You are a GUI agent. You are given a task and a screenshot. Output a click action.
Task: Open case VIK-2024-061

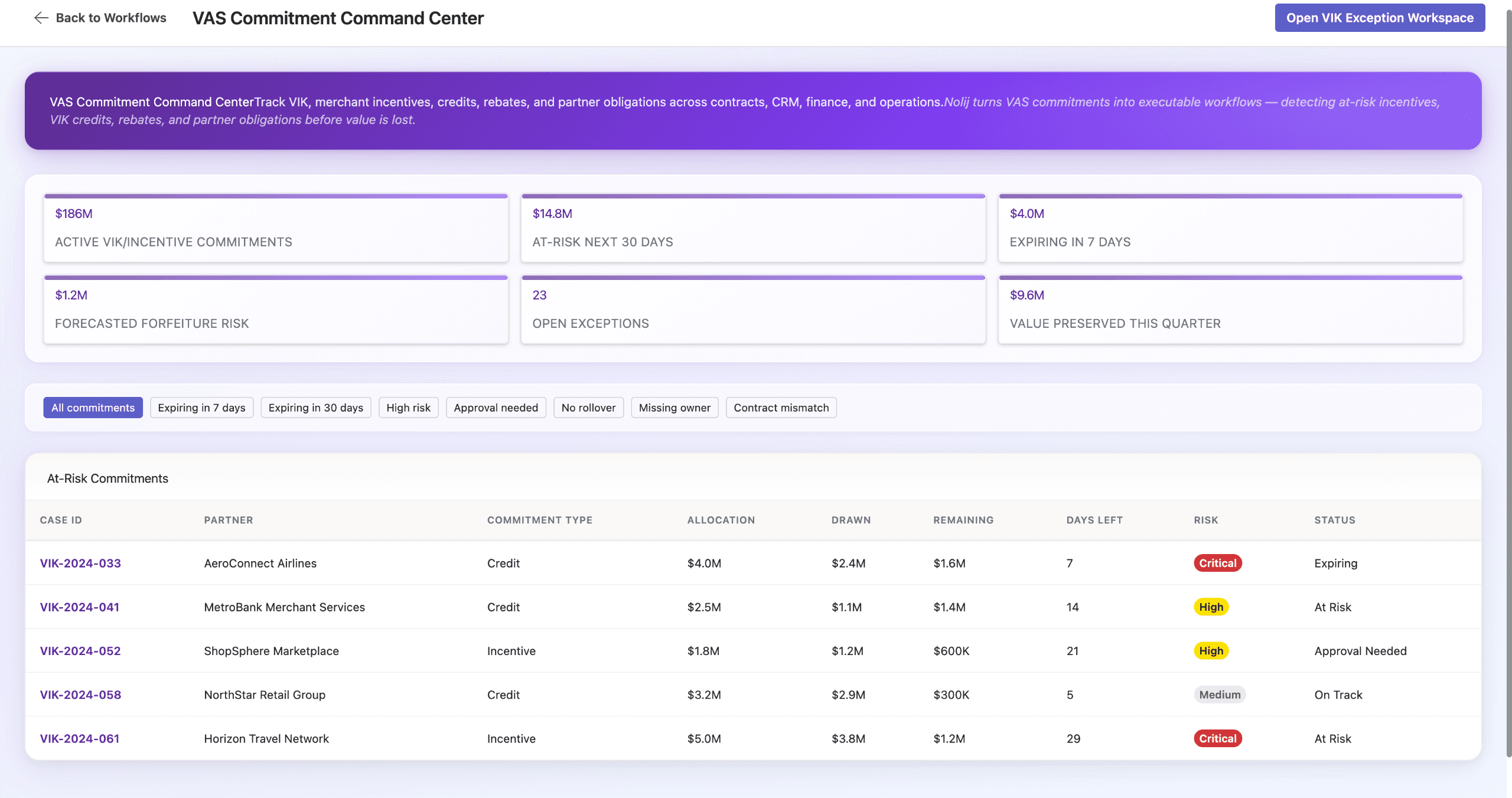[80, 738]
